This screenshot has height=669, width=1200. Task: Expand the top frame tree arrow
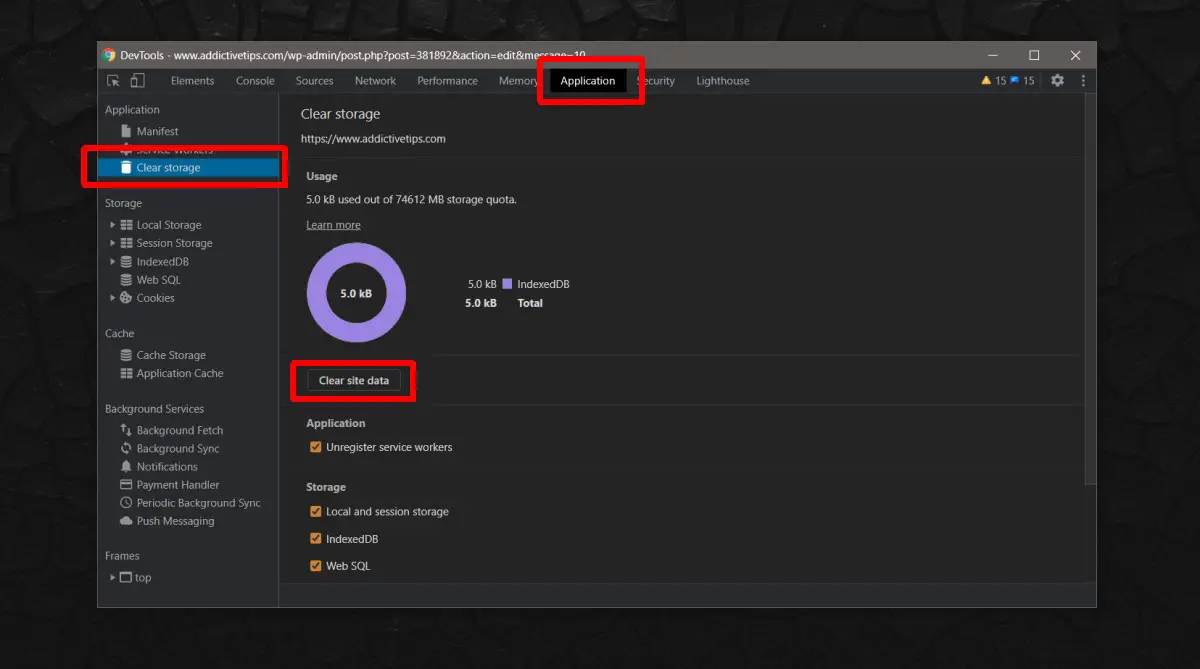tap(113, 577)
